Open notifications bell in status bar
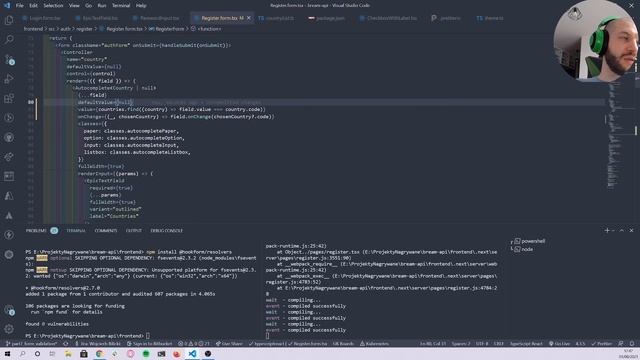The image size is (640, 360). 632,344
